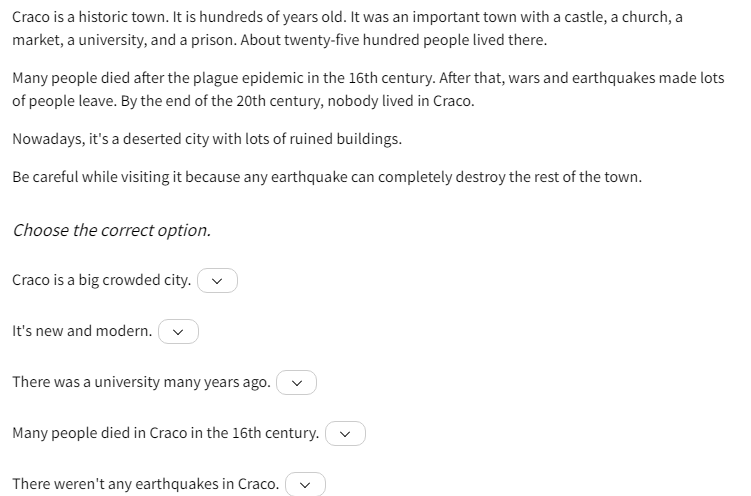Click the paragraph line 'Nowadays, it's a deserted city'
The height and width of the screenshot is (496, 751).
(x=207, y=139)
